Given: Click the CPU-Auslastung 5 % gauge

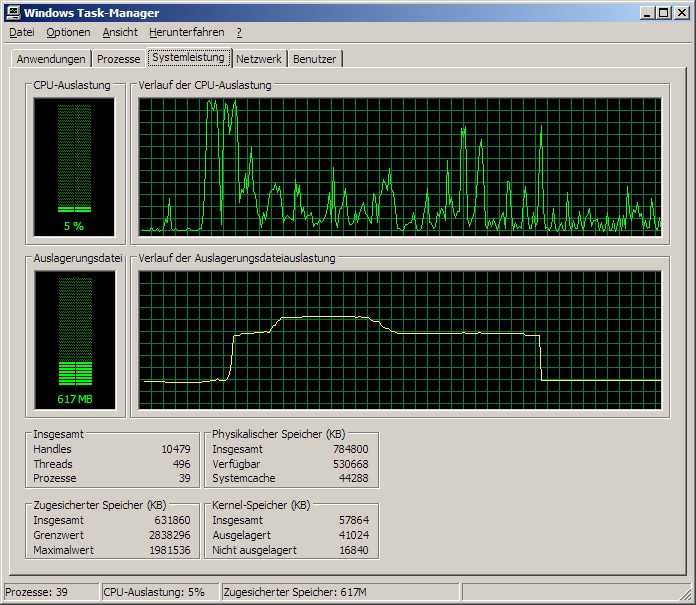Looking at the screenshot, I should [74, 166].
